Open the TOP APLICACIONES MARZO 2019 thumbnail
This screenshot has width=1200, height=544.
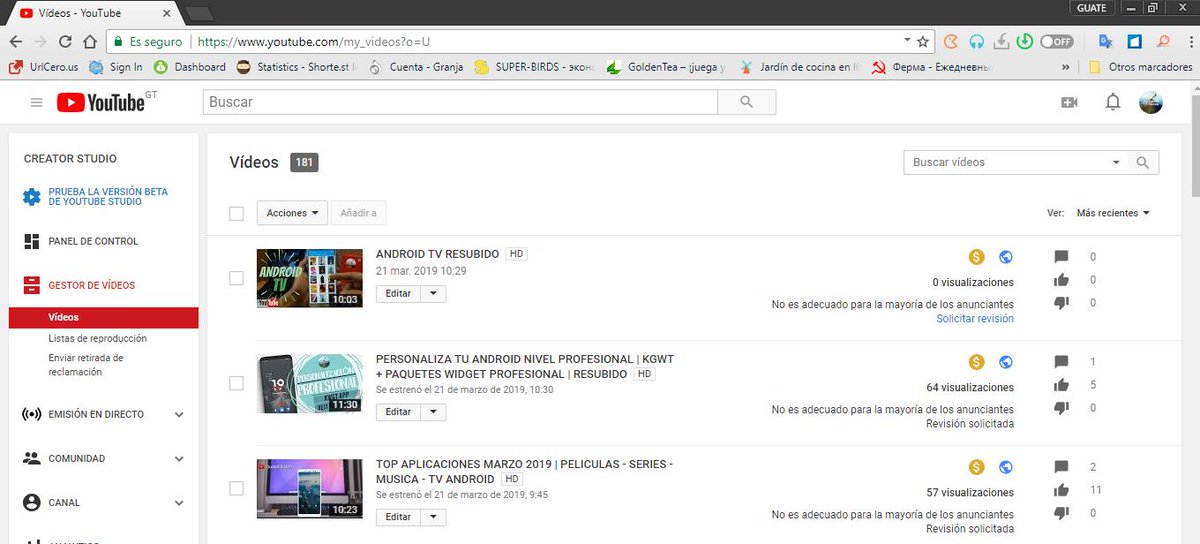pos(309,488)
